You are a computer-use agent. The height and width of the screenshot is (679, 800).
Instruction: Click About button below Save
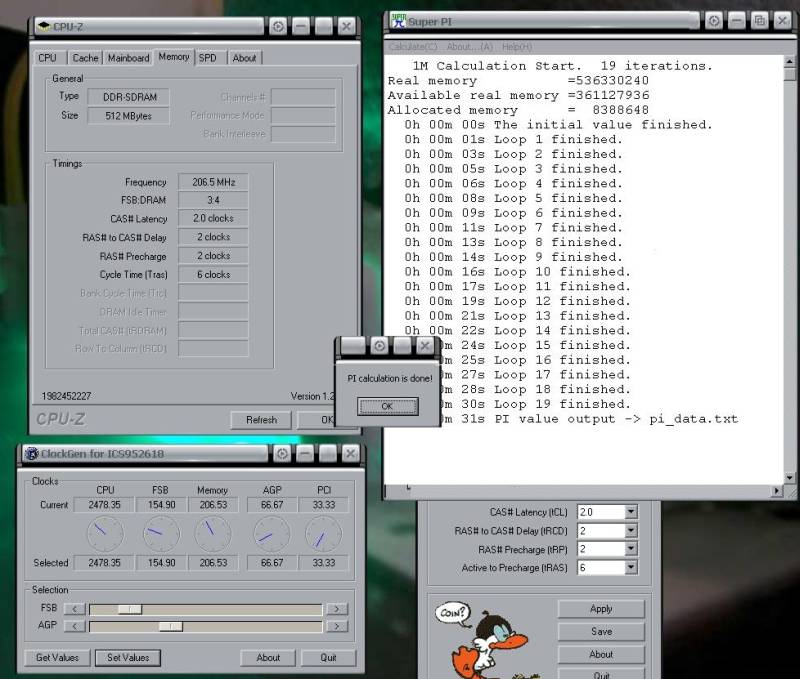[601, 654]
